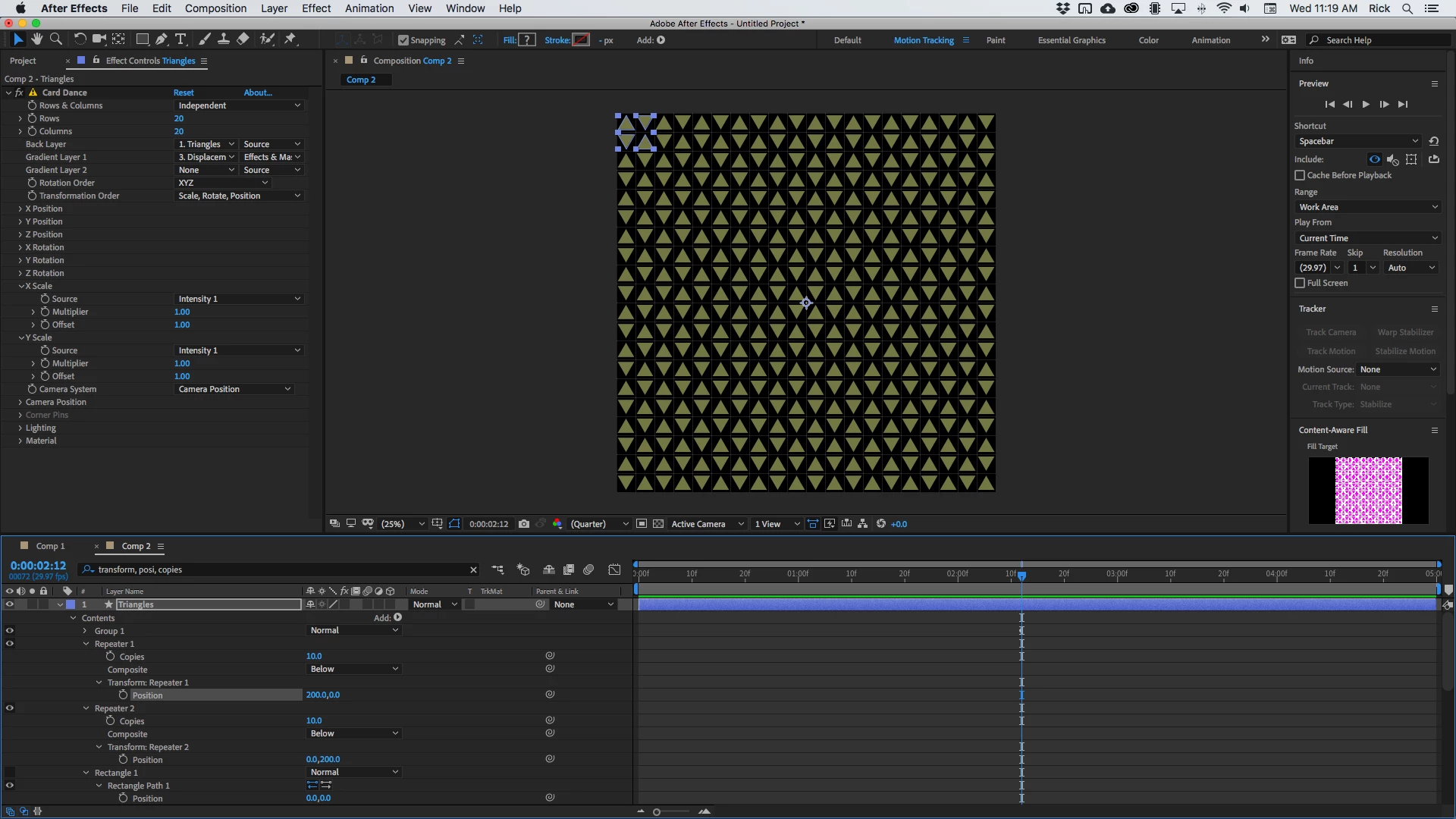Image resolution: width=1456 pixels, height=819 pixels.
Task: Switch to the Comp 1 timeline tab
Action: tap(50, 546)
